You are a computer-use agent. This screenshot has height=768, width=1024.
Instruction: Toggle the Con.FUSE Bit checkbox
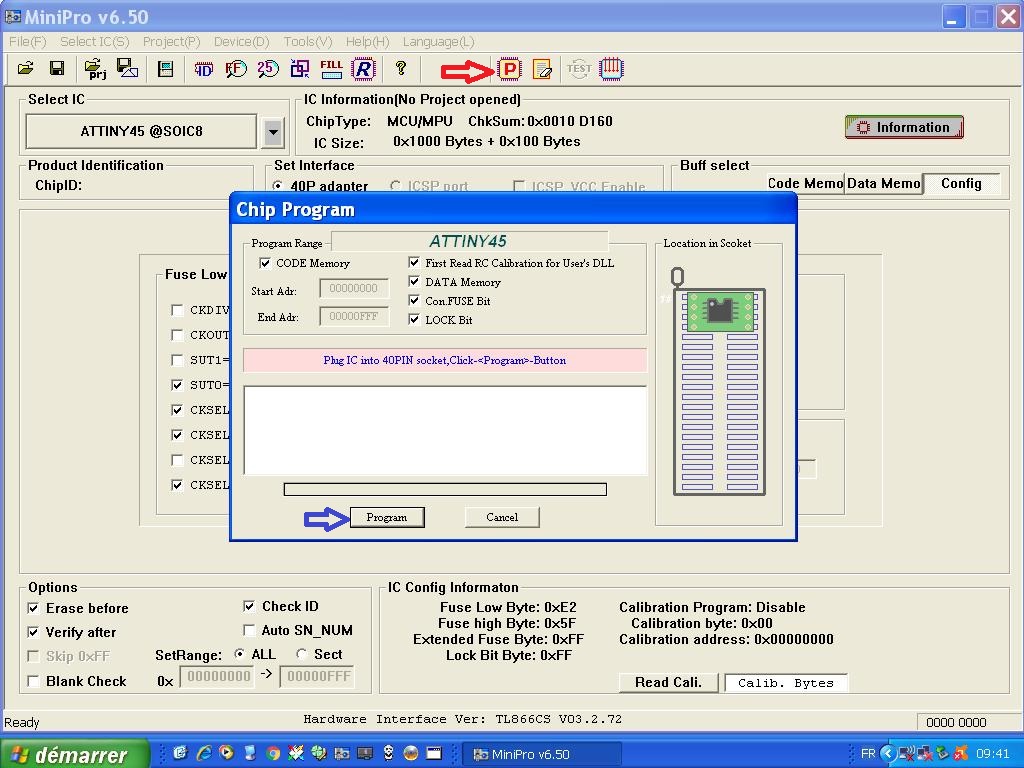click(414, 300)
